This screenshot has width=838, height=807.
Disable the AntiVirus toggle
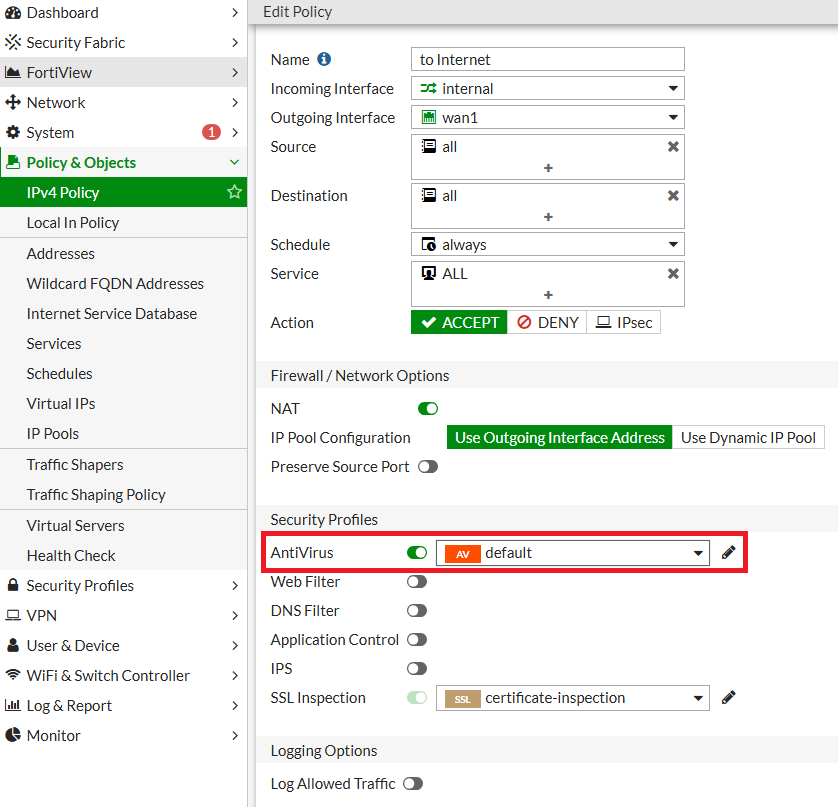tap(417, 553)
